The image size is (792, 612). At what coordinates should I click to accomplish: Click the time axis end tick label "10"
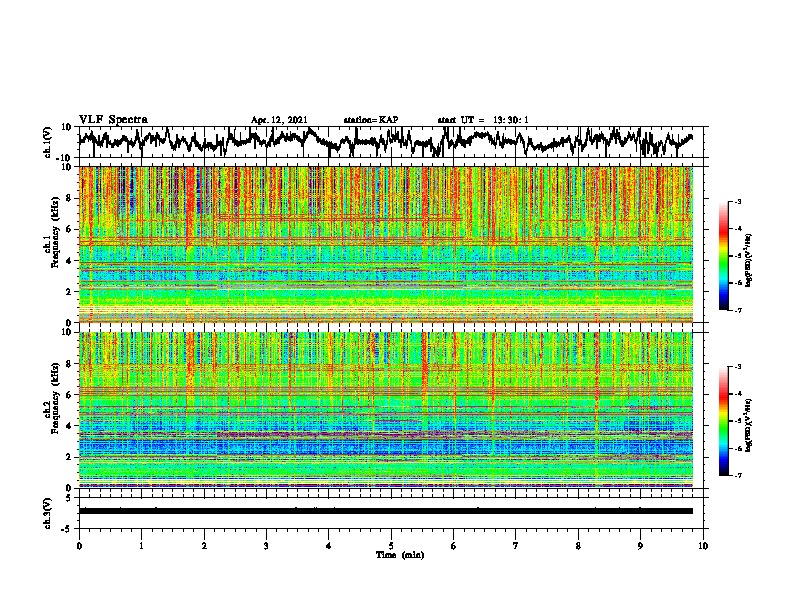(703, 546)
